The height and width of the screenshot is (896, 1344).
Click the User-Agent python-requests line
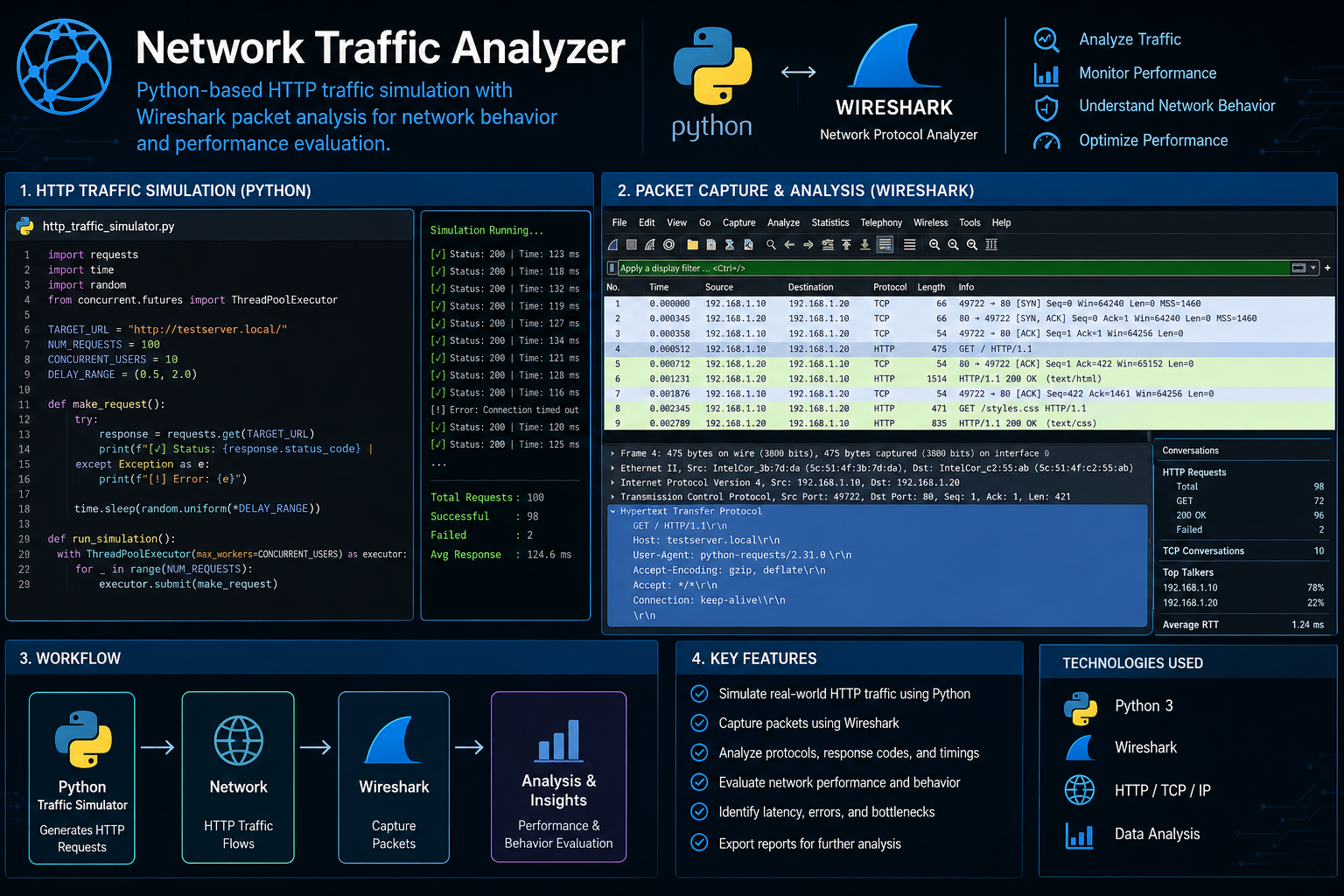pos(742,555)
